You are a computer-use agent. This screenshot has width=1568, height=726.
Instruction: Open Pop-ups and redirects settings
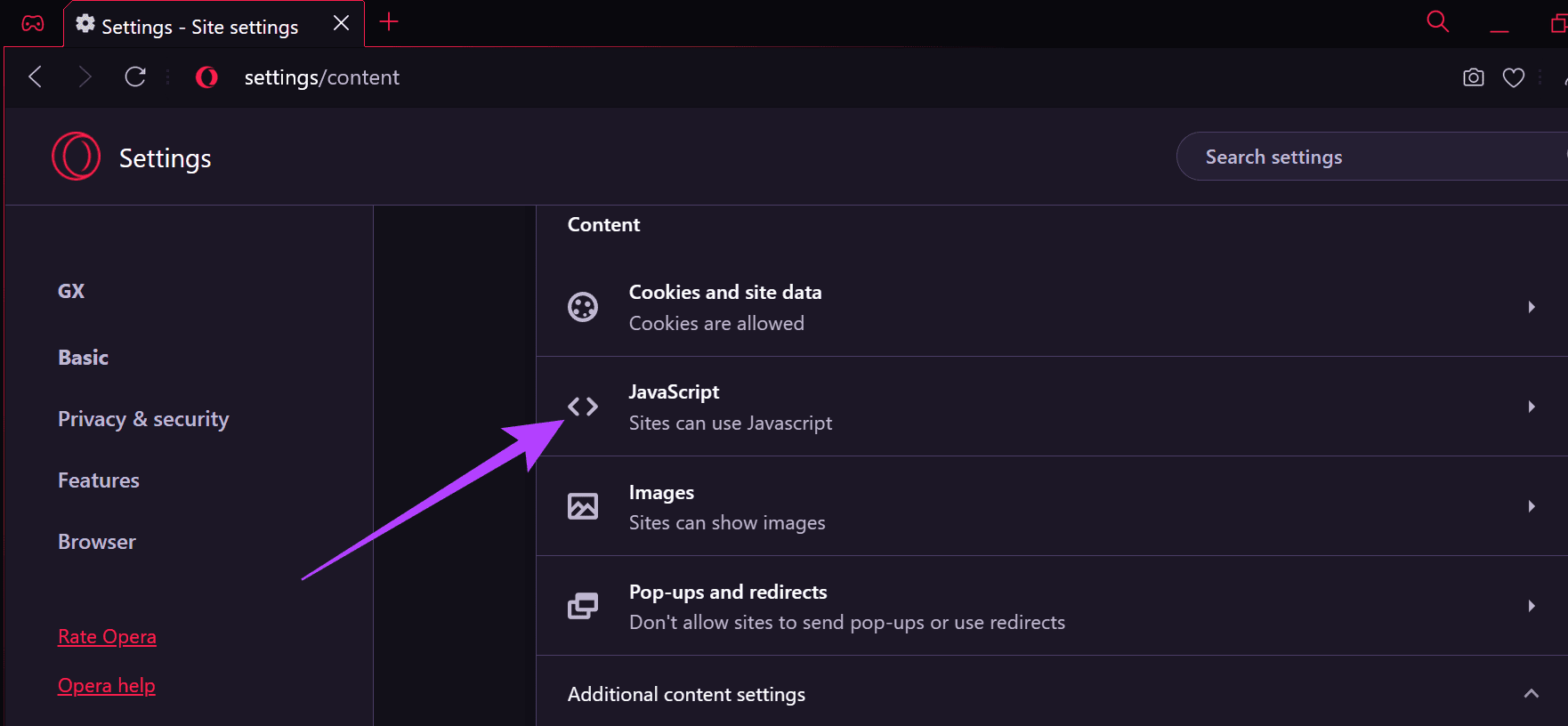[x=1052, y=606]
